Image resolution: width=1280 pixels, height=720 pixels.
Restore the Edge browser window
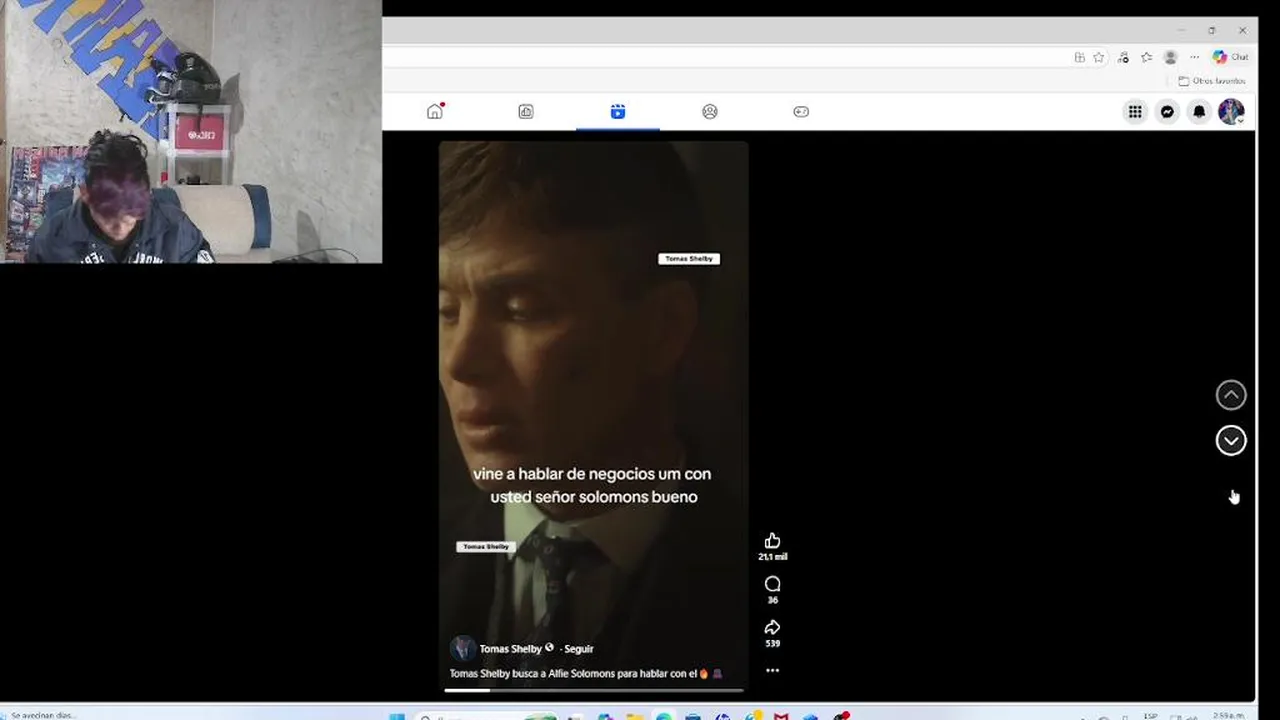click(x=1211, y=30)
